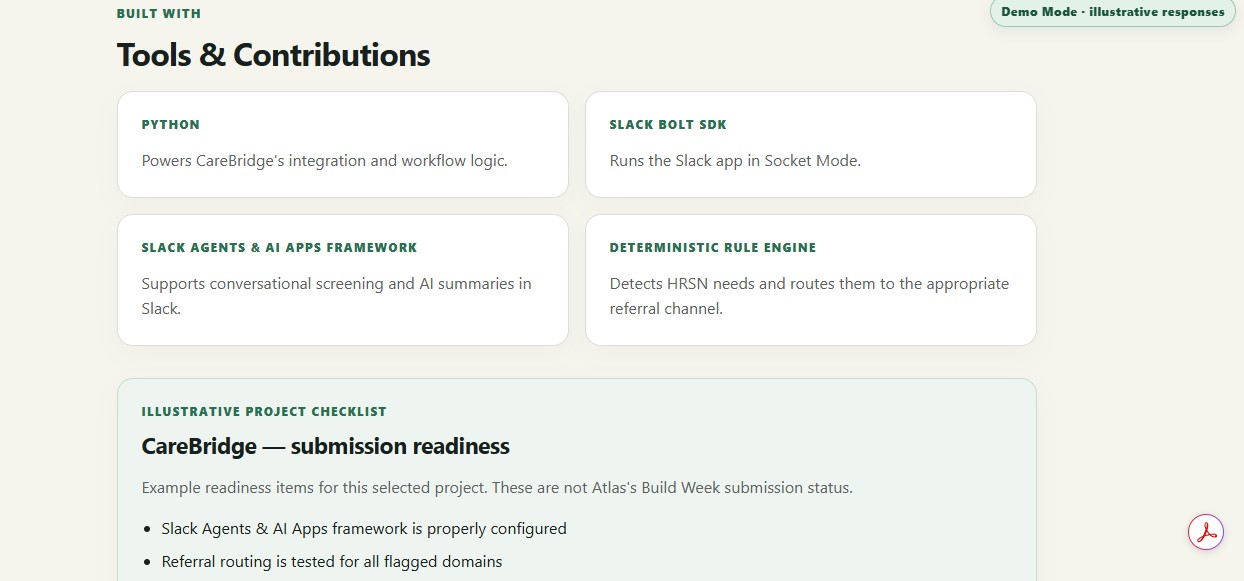This screenshot has height=581, width=1244.
Task: Click the Example readiness items note text
Action: (497, 488)
